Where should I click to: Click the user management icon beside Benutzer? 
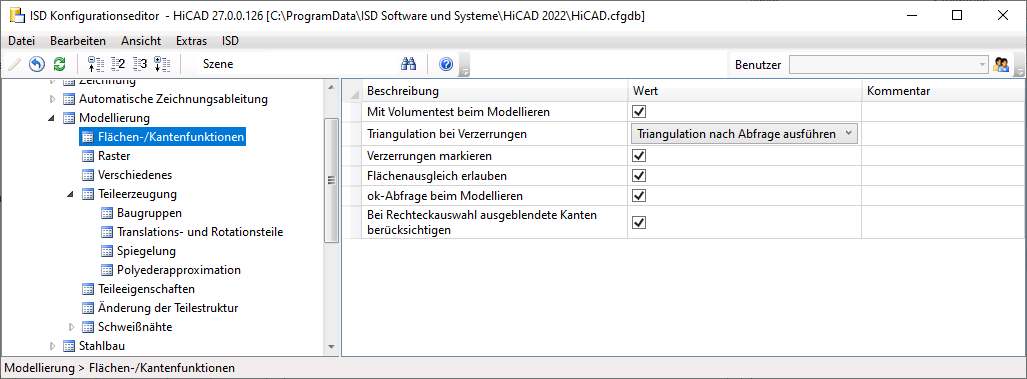point(1001,64)
